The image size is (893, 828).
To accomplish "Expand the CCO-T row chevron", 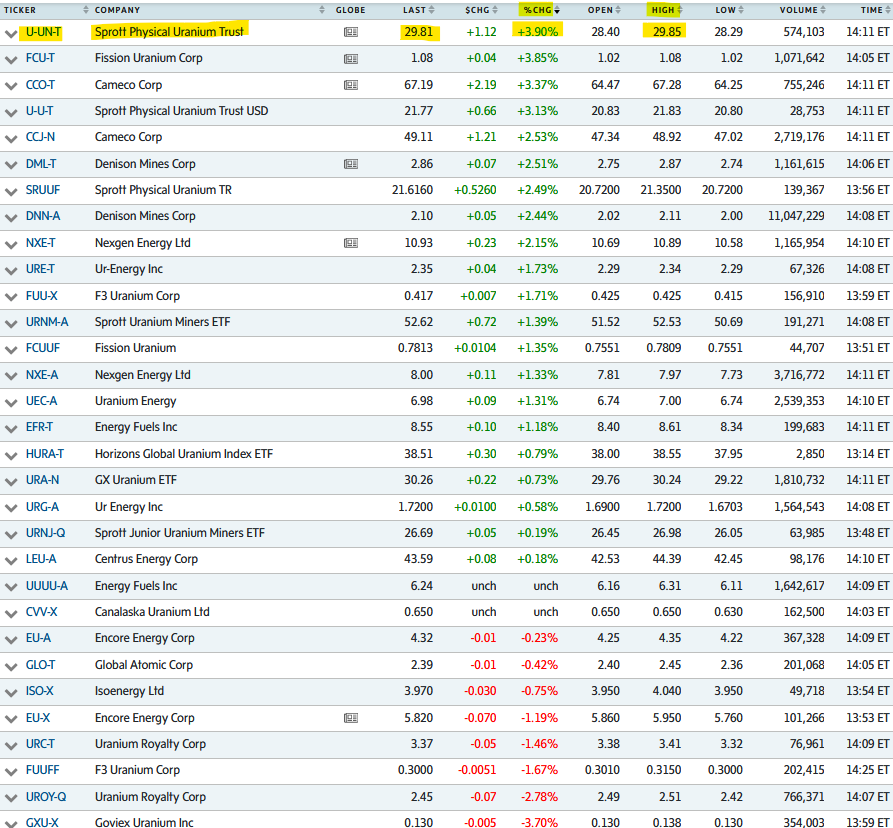I will (11, 86).
